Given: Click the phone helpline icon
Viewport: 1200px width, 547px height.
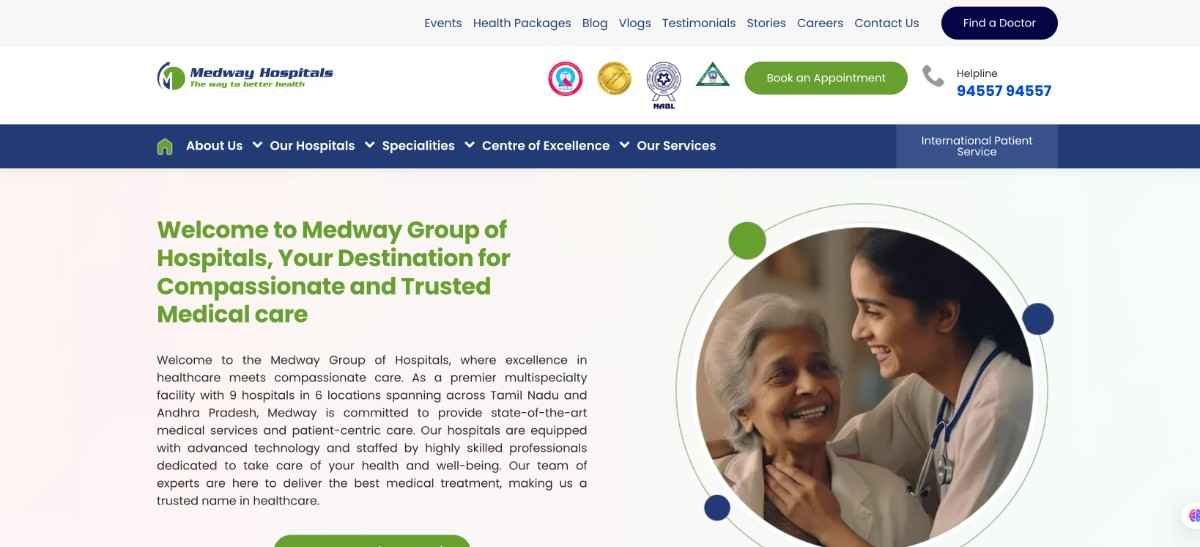Looking at the screenshot, I should [933, 76].
